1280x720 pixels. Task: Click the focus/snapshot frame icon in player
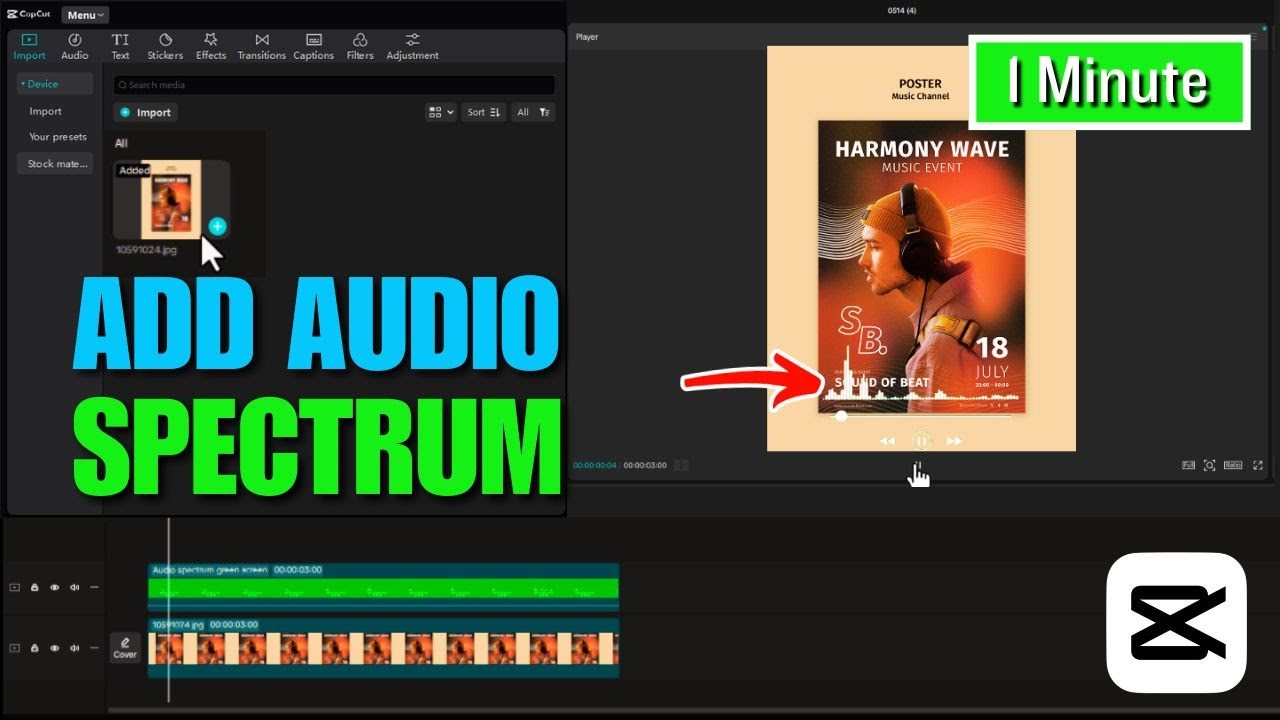1210,465
